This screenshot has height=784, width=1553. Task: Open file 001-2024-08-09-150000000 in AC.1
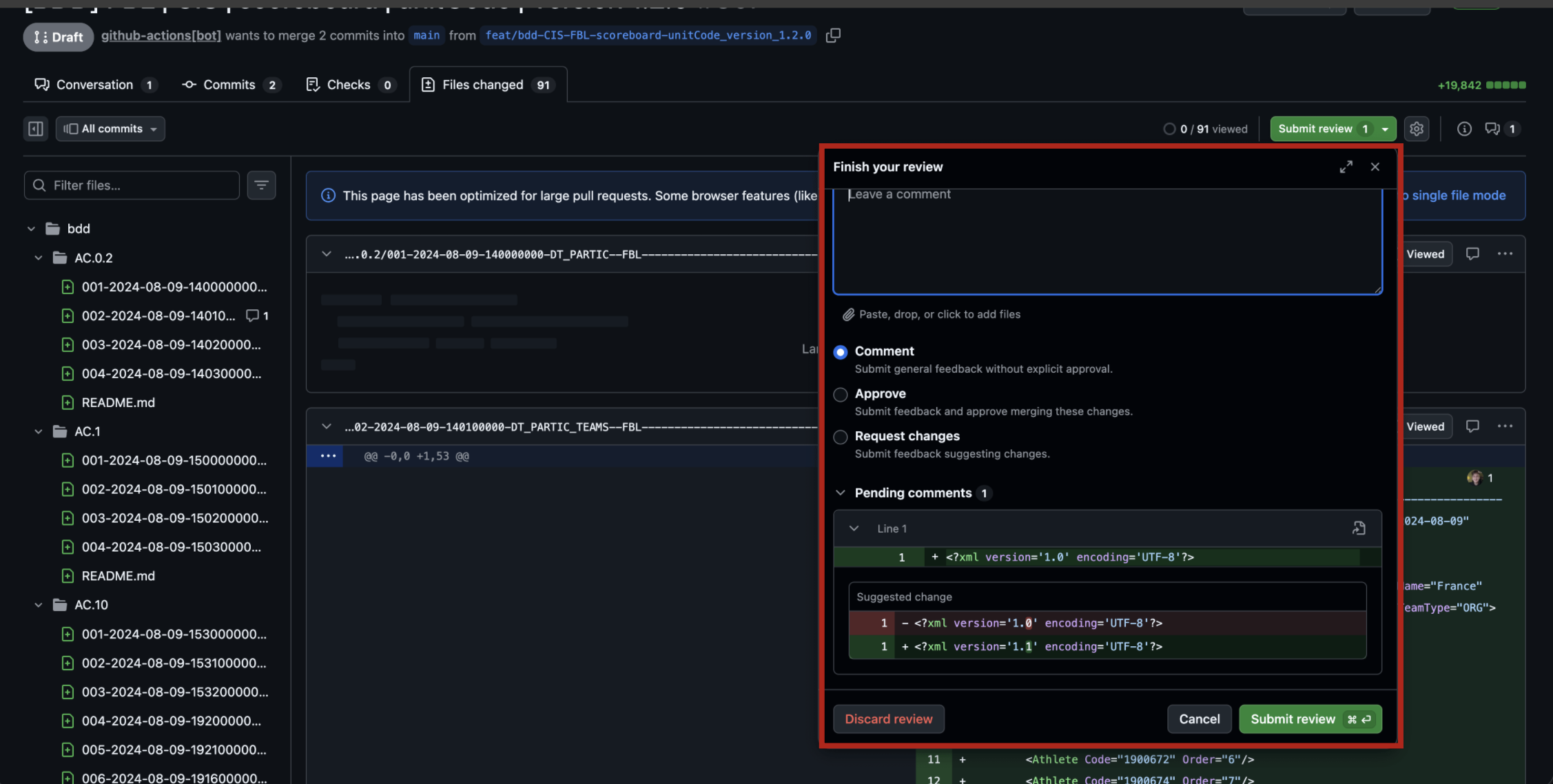pyautogui.click(x=174, y=460)
